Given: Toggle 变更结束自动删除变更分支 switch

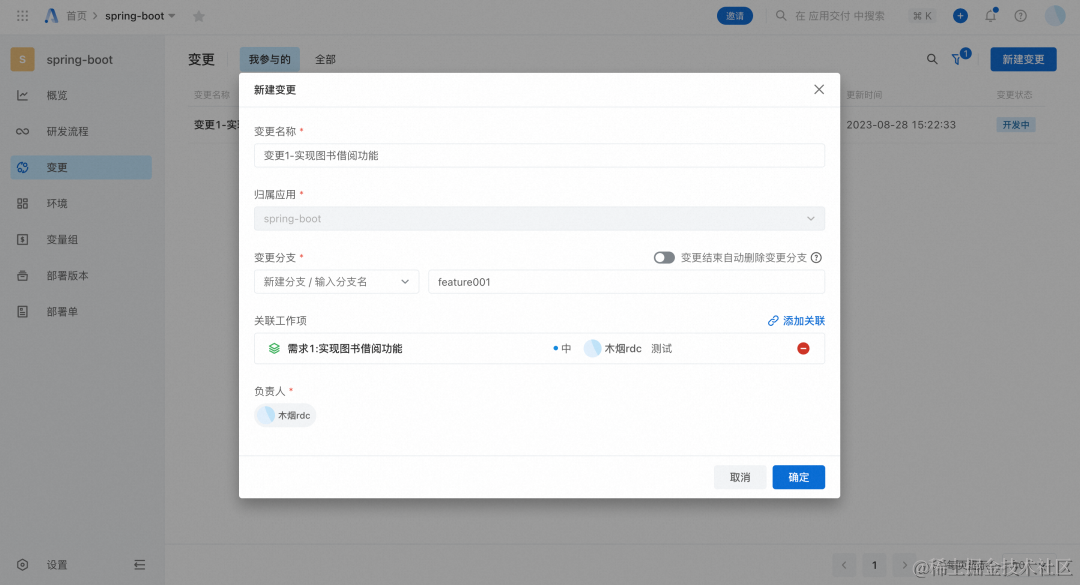Looking at the screenshot, I should (x=664, y=257).
